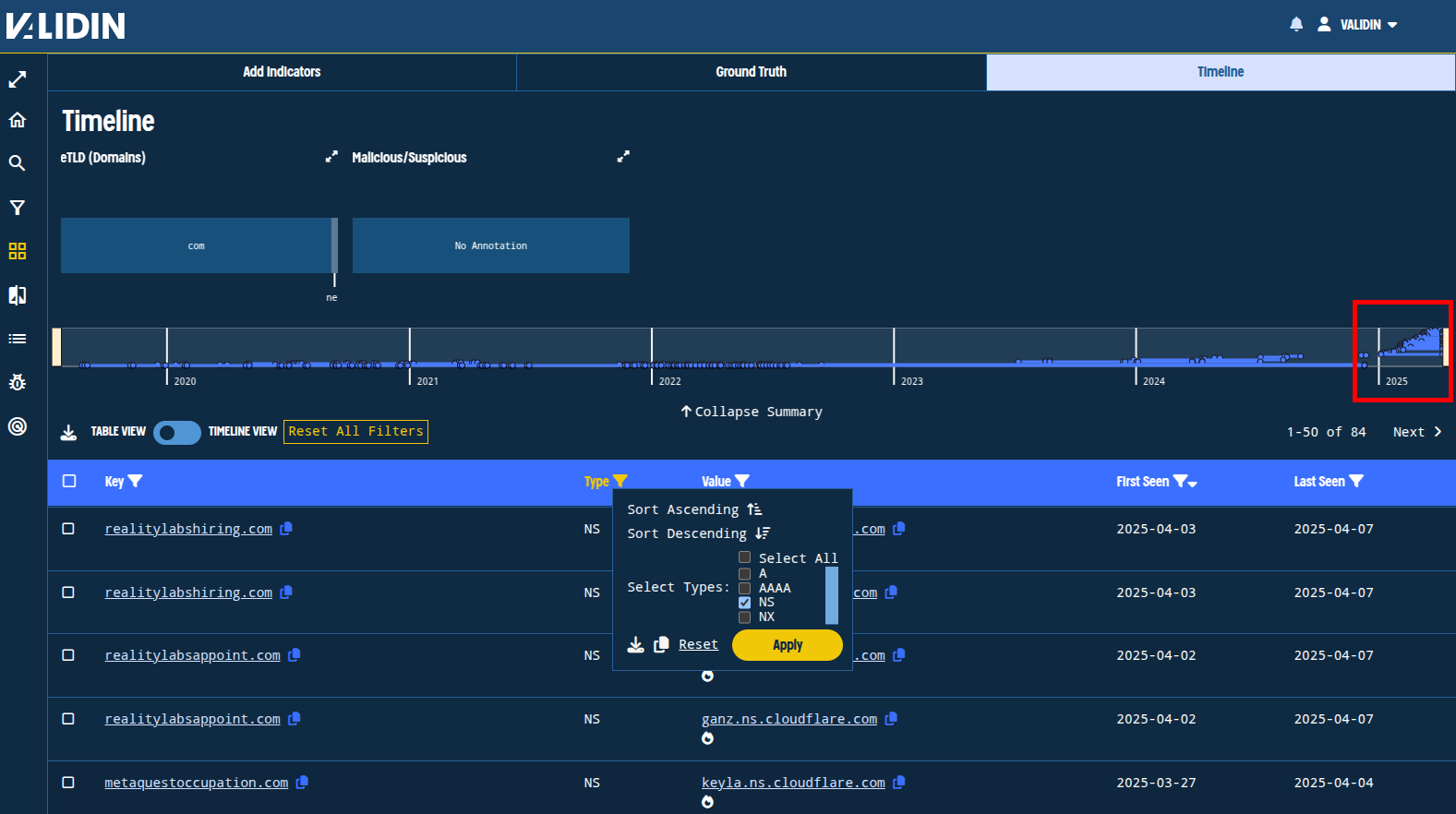This screenshot has width=1456, height=814.
Task: Check the select-all rows header checkbox
Action: point(69,481)
